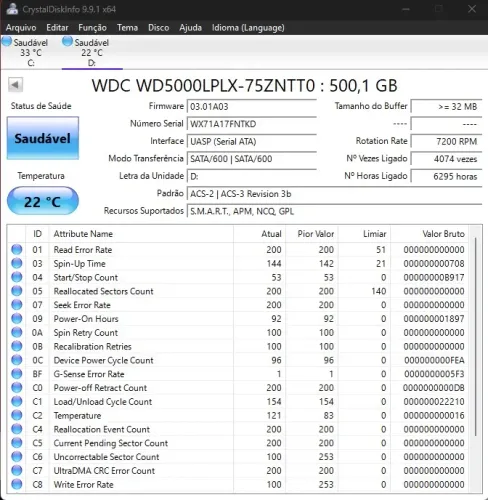Click the status icon for Write Error Rate
The width and height of the screenshot is (488, 500).
click(17, 484)
